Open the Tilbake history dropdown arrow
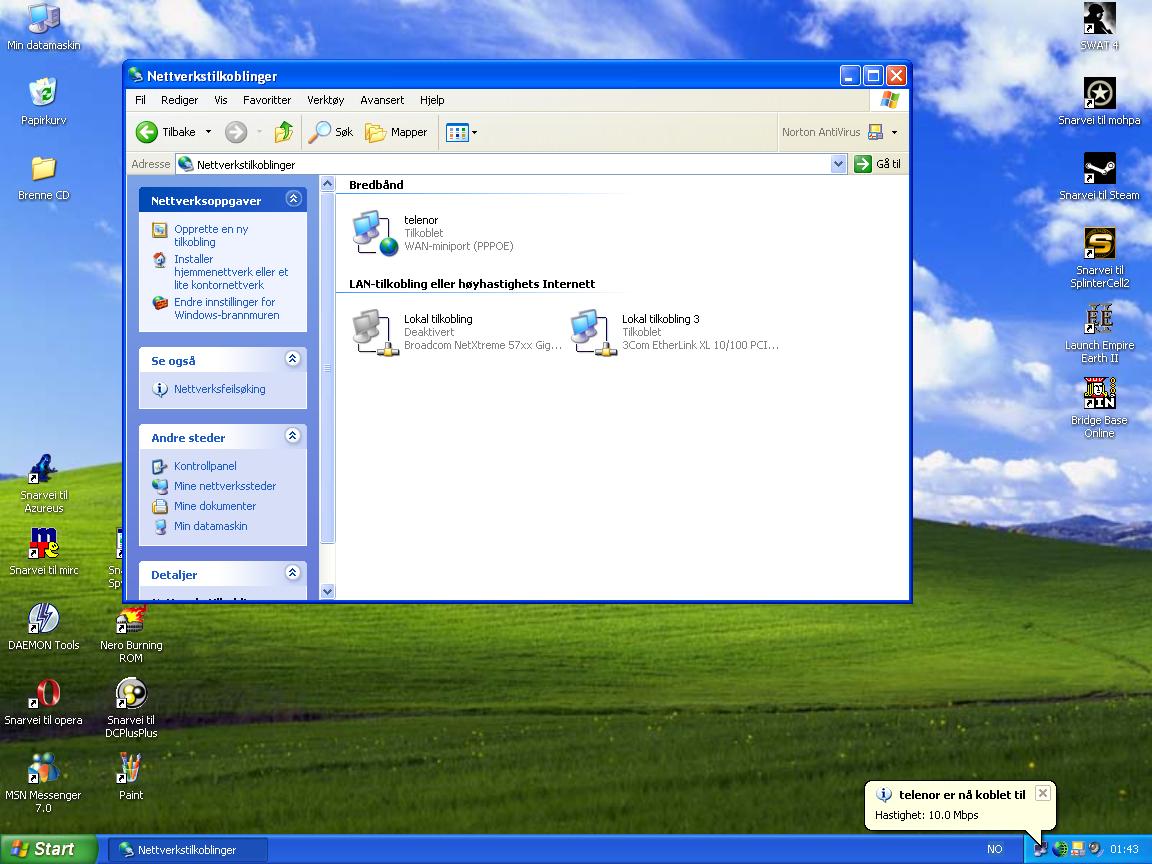This screenshot has width=1152, height=864. click(x=208, y=132)
